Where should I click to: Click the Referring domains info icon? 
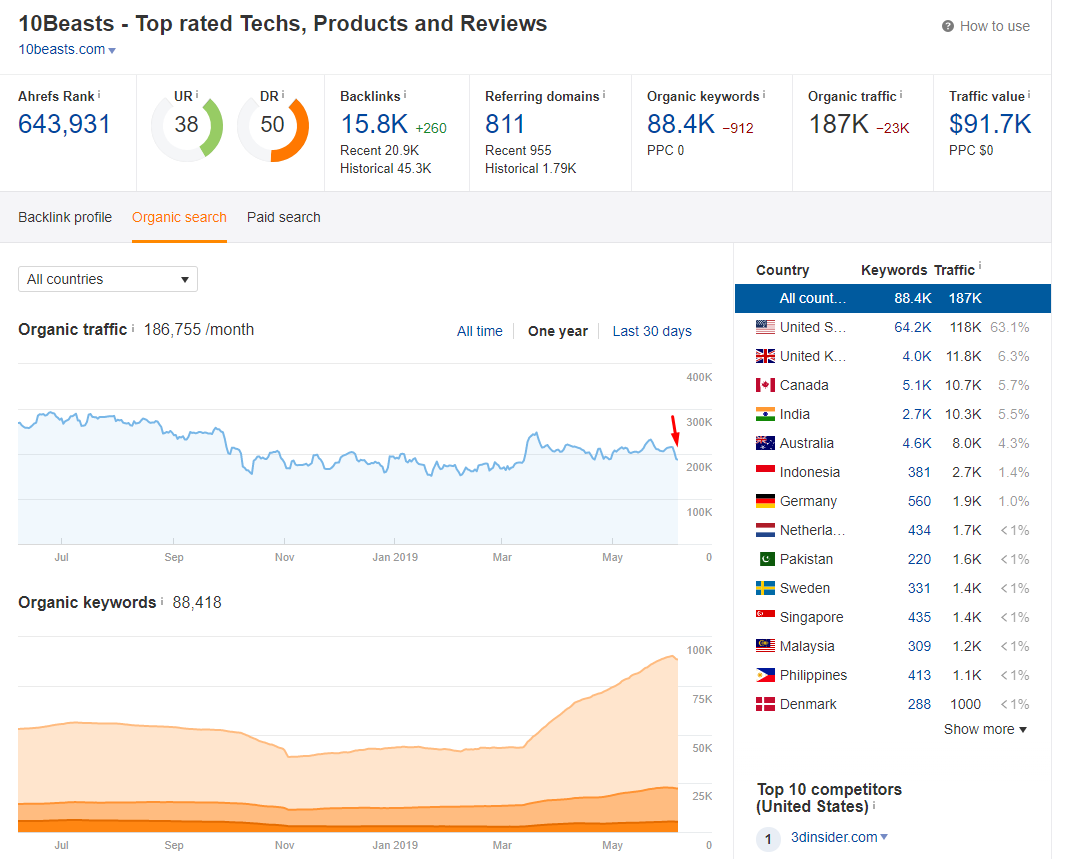click(604, 94)
